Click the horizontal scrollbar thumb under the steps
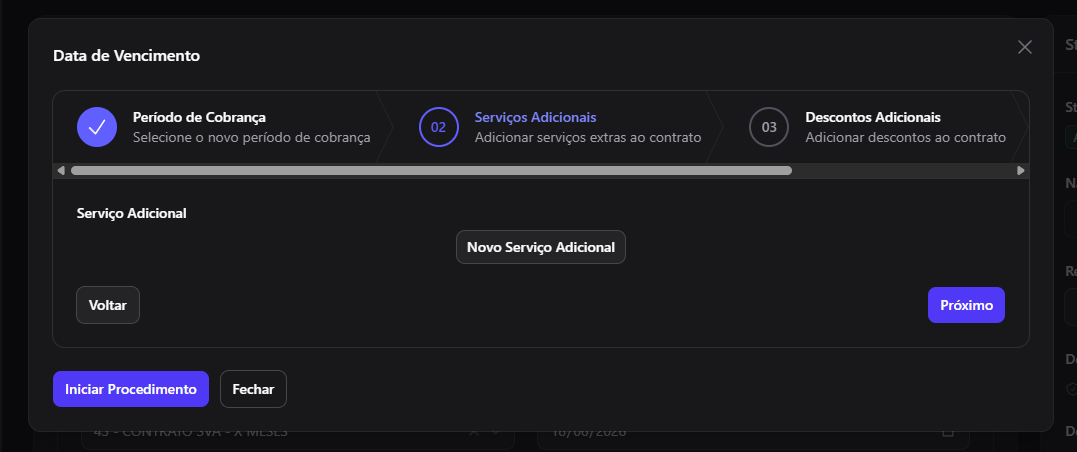Viewport: 1077px width, 452px height. (431, 170)
